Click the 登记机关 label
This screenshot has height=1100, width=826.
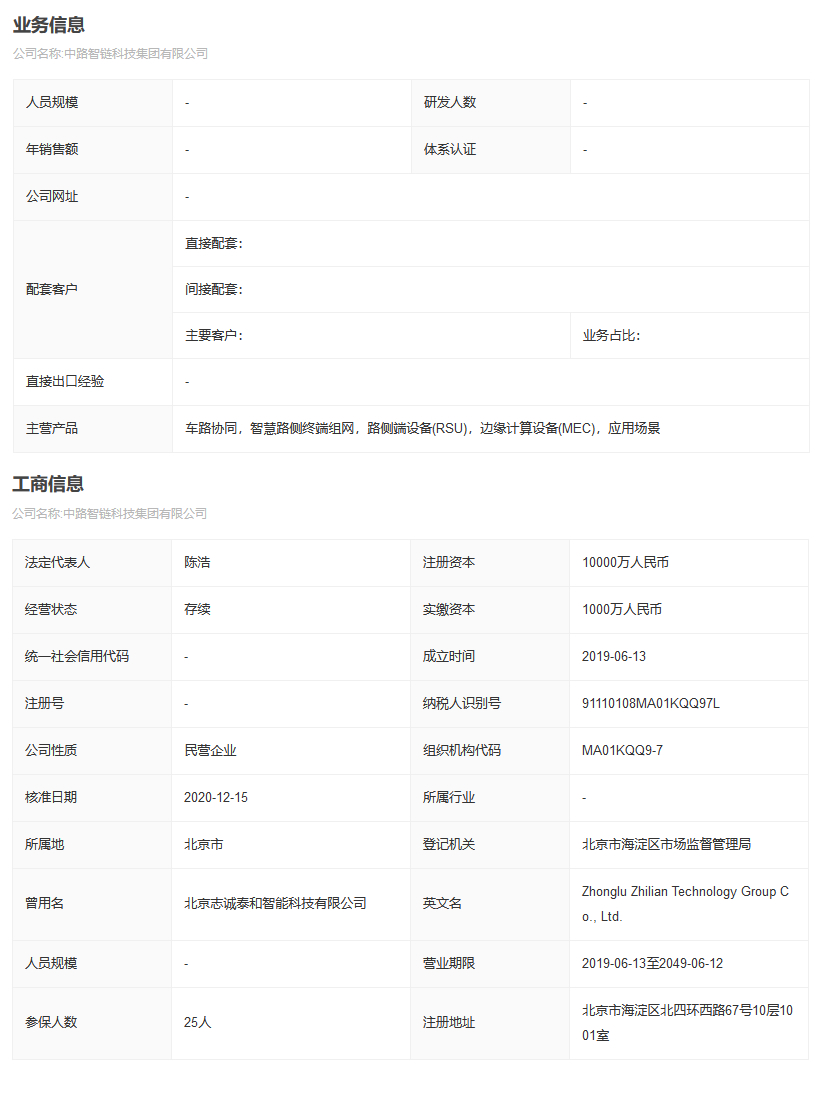coord(449,845)
